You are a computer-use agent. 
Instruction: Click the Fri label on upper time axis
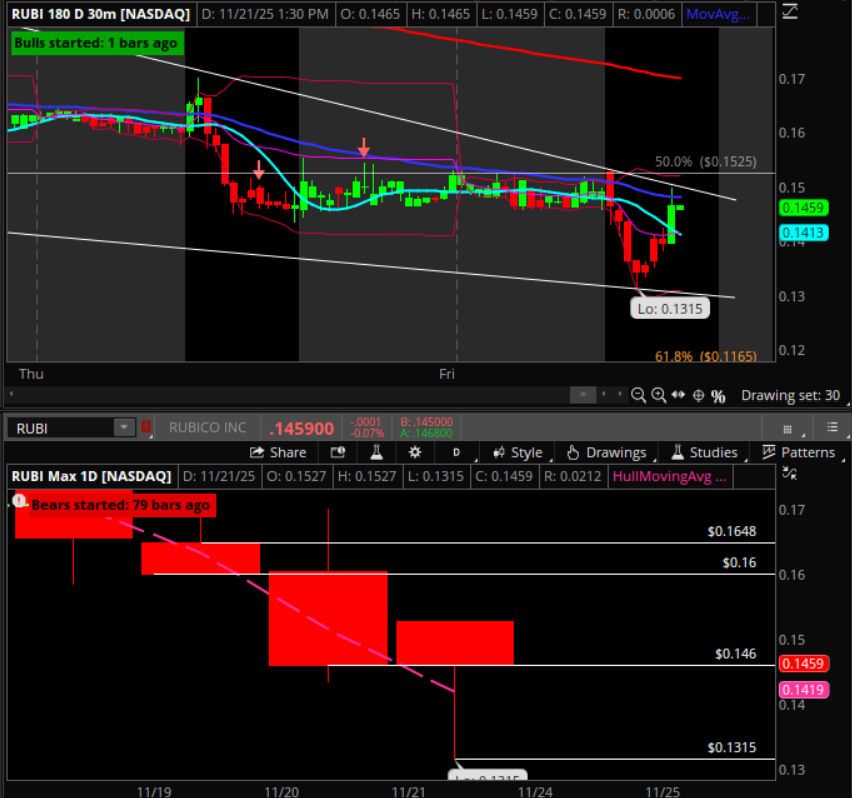[447, 374]
